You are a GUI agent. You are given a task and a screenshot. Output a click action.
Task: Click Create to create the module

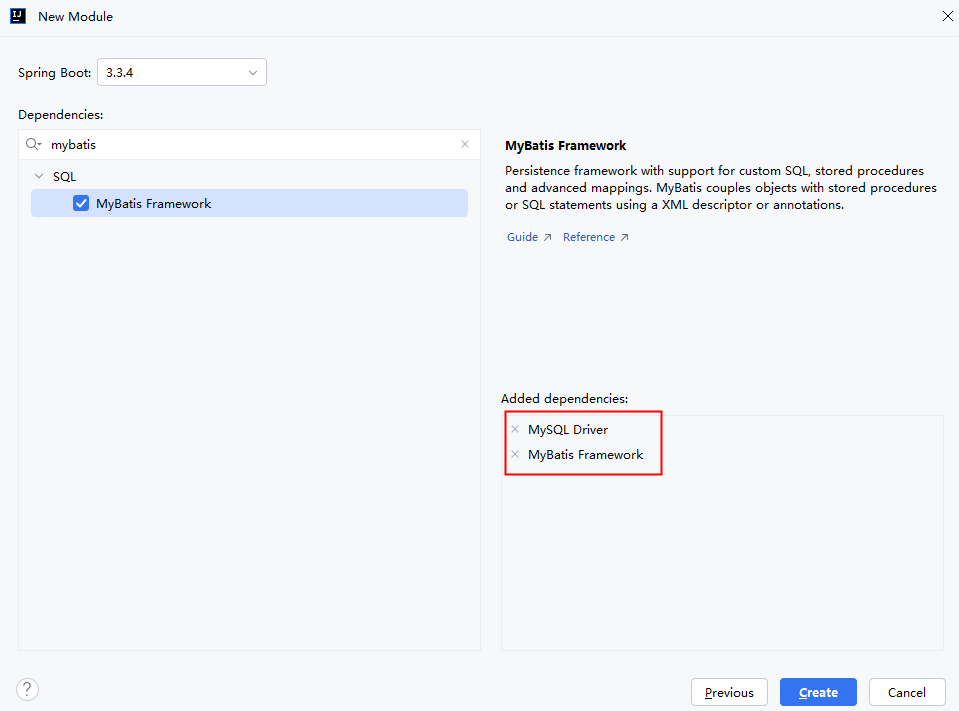click(818, 692)
